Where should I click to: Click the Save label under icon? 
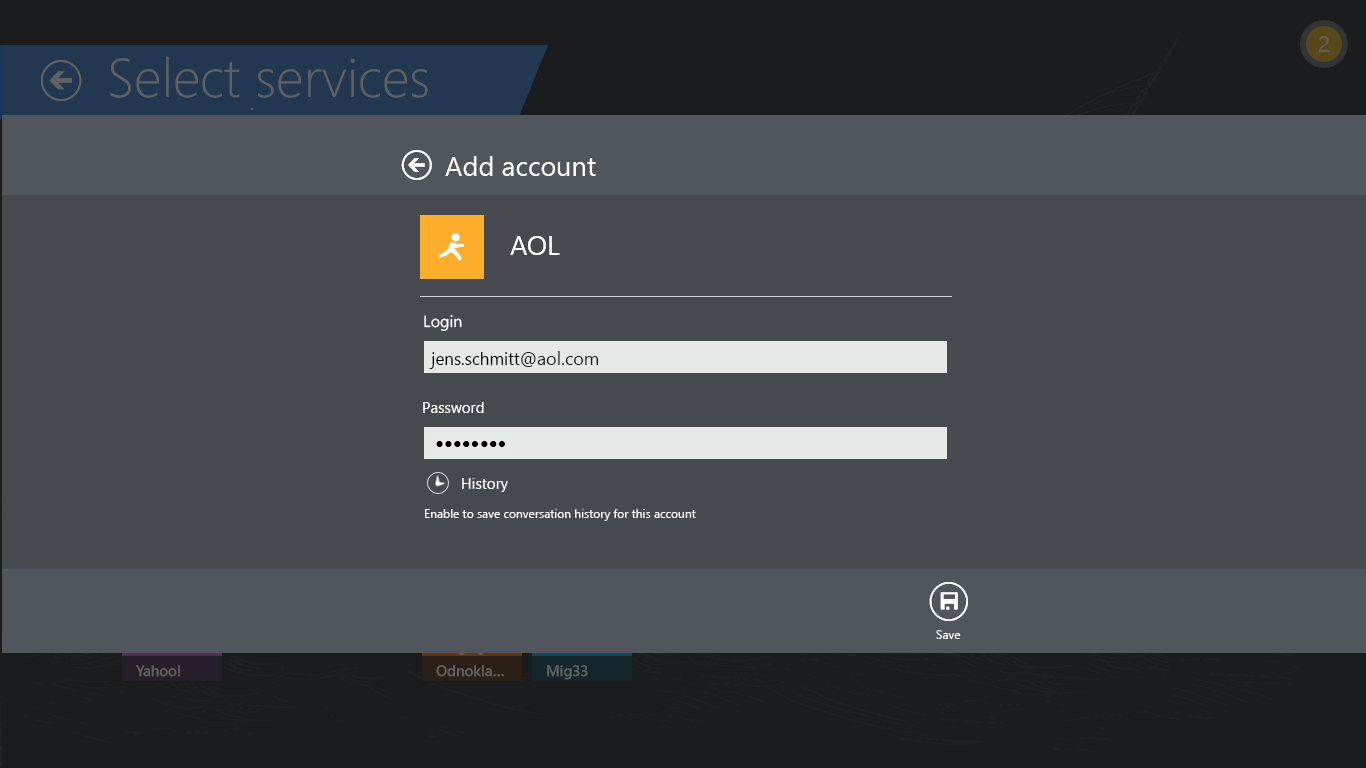948,635
